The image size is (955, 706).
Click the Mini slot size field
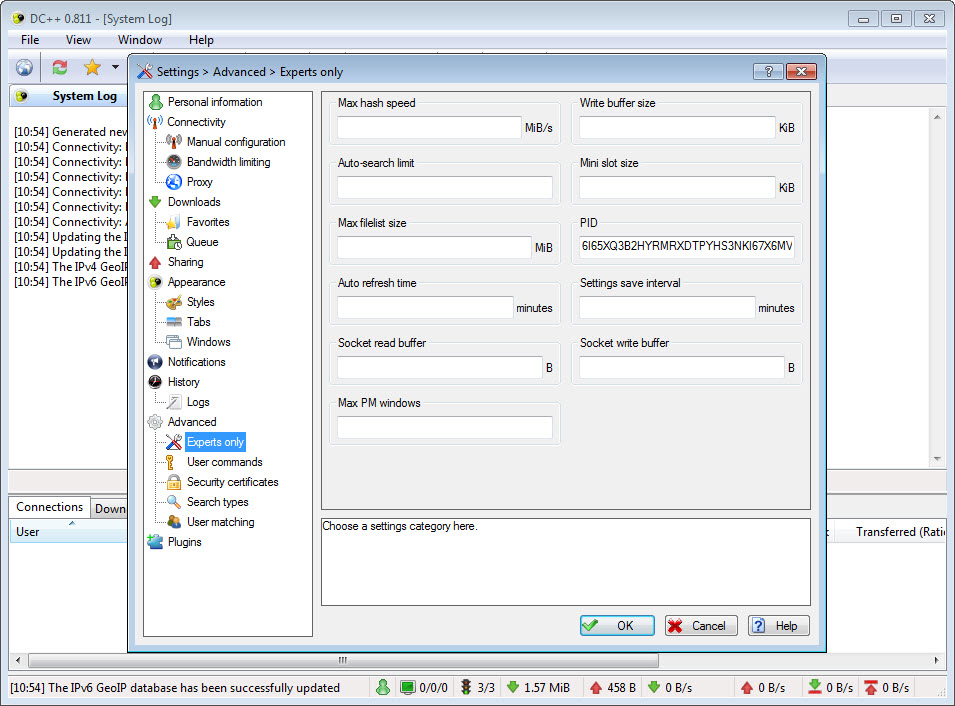click(x=677, y=188)
